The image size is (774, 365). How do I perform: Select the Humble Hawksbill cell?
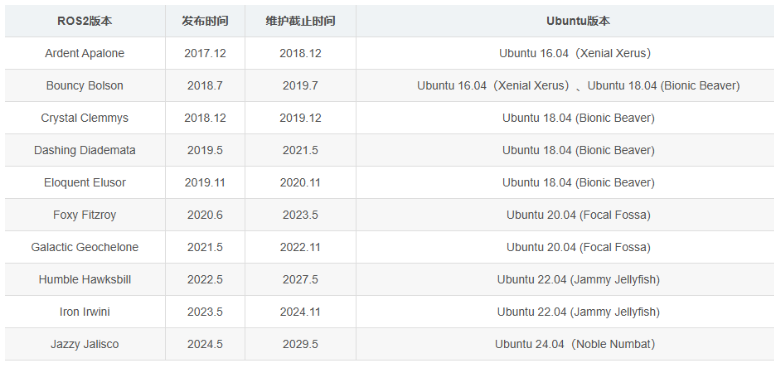[85, 280]
